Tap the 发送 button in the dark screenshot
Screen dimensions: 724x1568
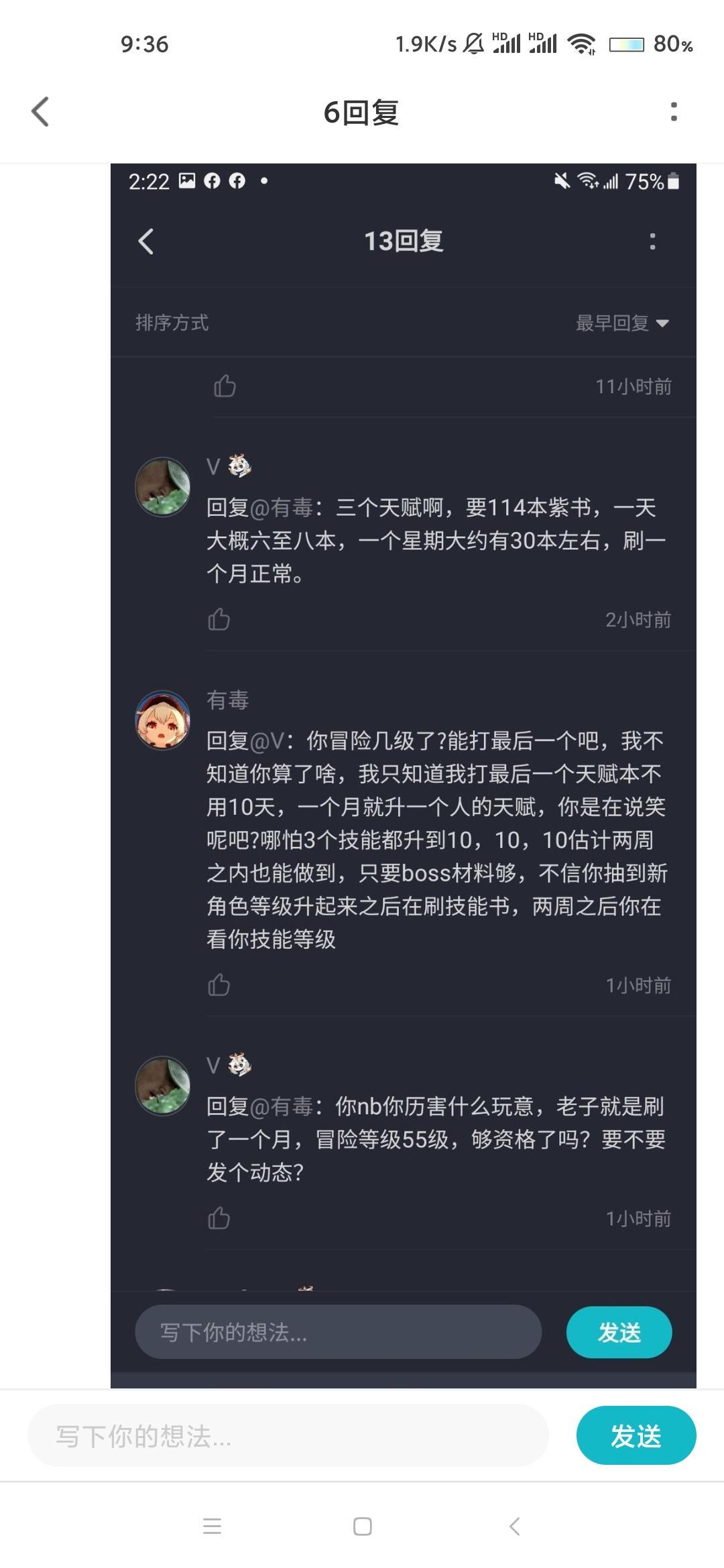(x=619, y=1332)
